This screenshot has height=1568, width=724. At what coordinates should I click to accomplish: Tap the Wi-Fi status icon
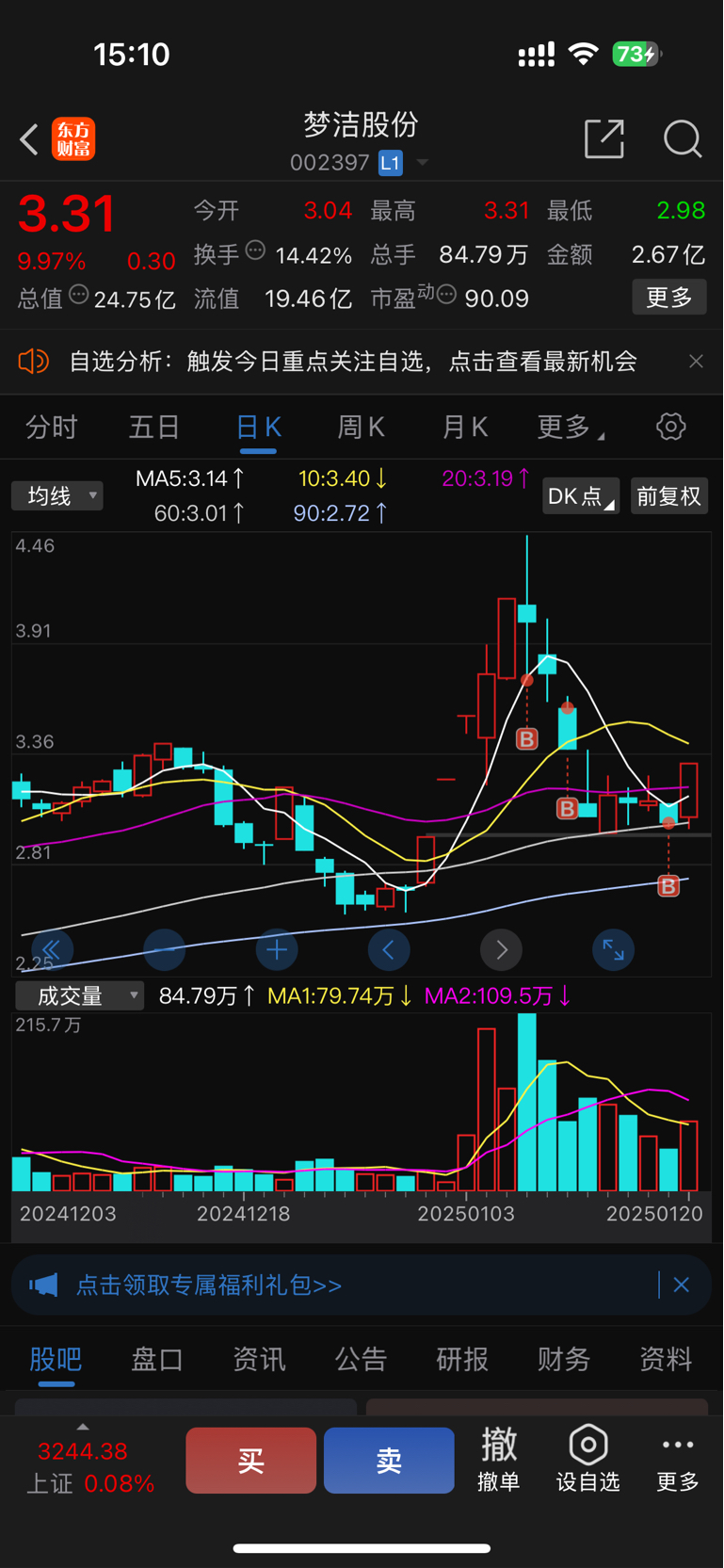tap(584, 55)
